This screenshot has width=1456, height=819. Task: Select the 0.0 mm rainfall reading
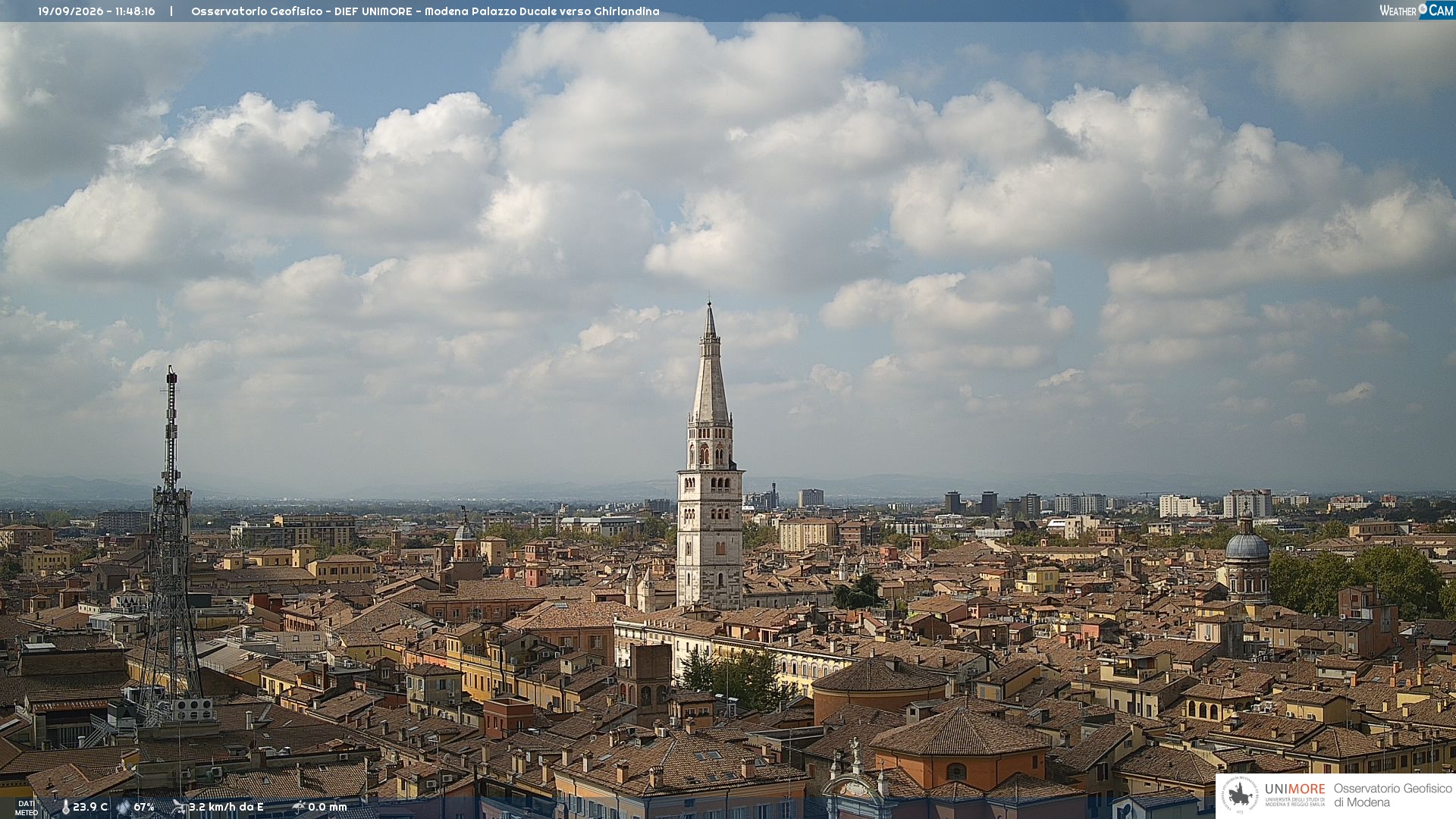[x=328, y=807]
